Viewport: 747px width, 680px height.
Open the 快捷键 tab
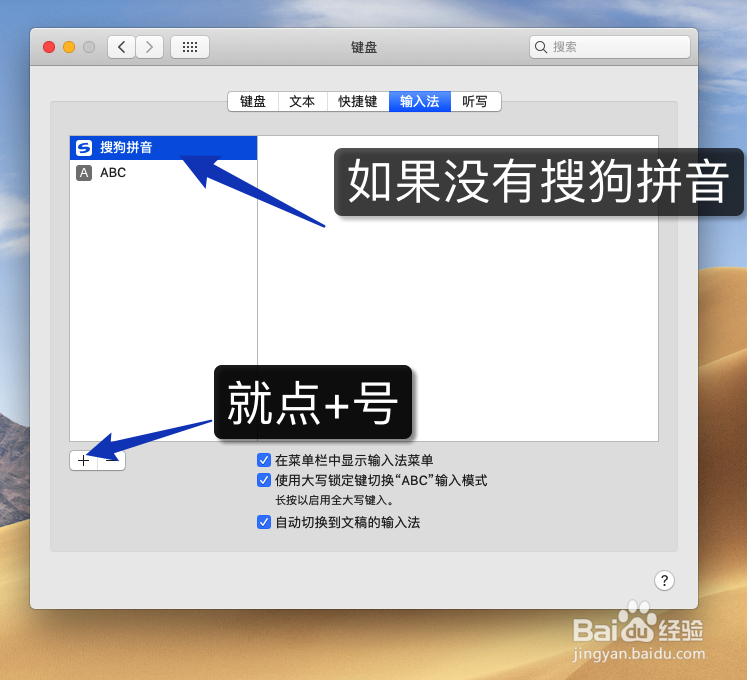[x=358, y=101]
